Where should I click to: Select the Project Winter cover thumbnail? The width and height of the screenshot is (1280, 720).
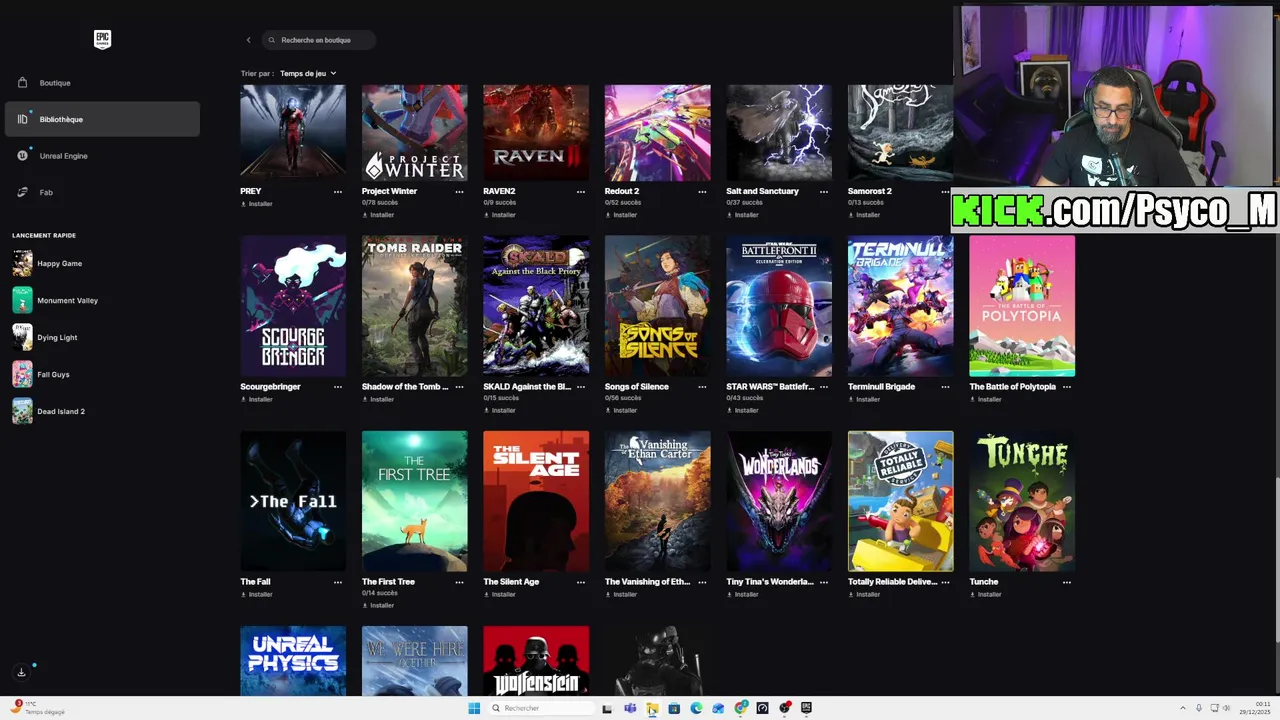coord(414,133)
